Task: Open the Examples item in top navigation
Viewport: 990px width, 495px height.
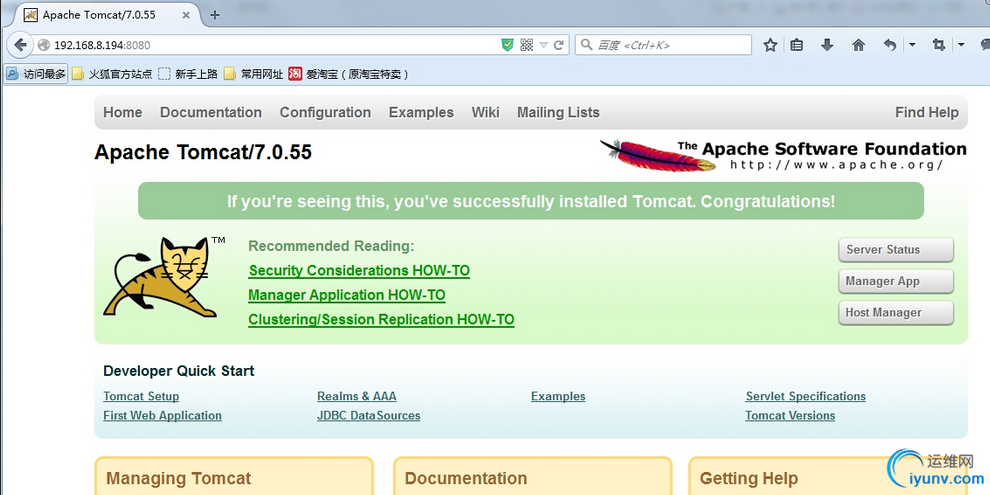Action: (x=421, y=112)
